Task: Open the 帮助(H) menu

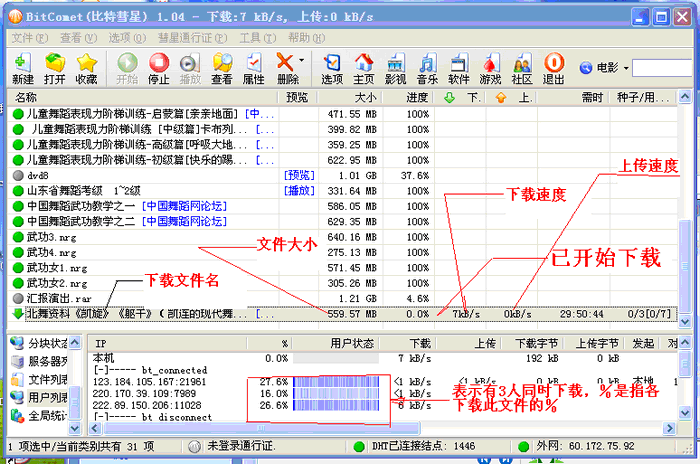Action: 306,38
